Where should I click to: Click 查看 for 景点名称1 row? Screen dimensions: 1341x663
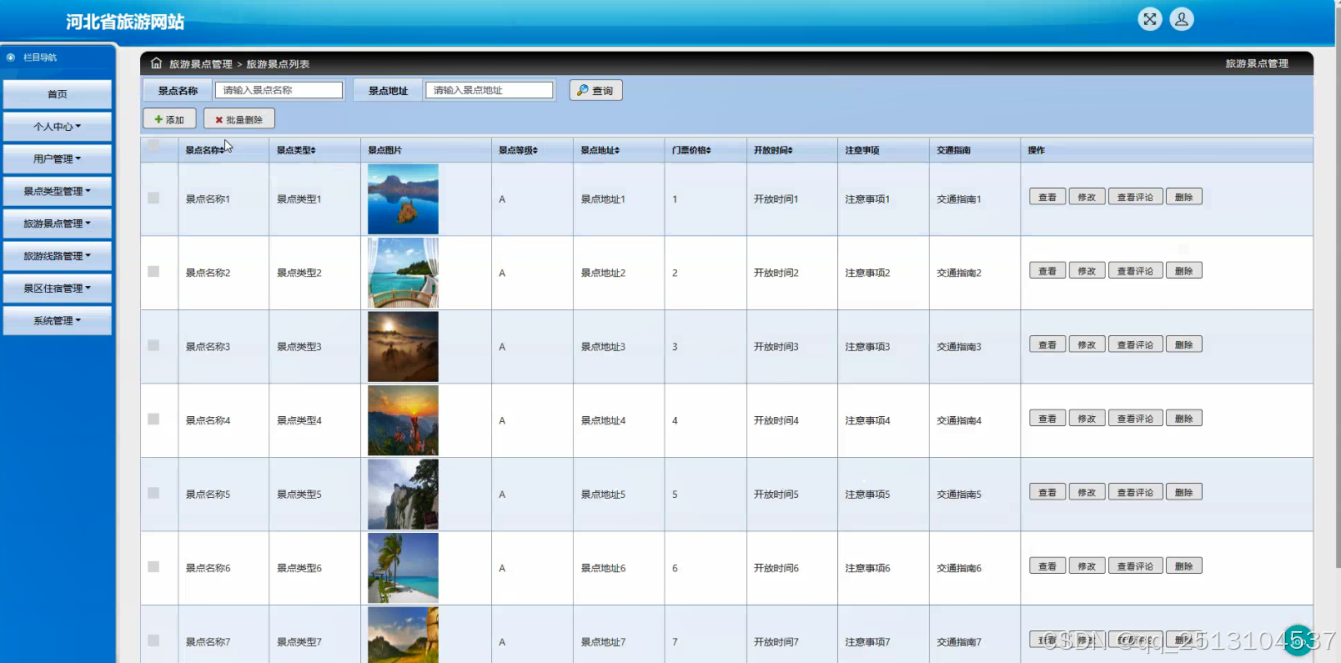coord(1047,197)
